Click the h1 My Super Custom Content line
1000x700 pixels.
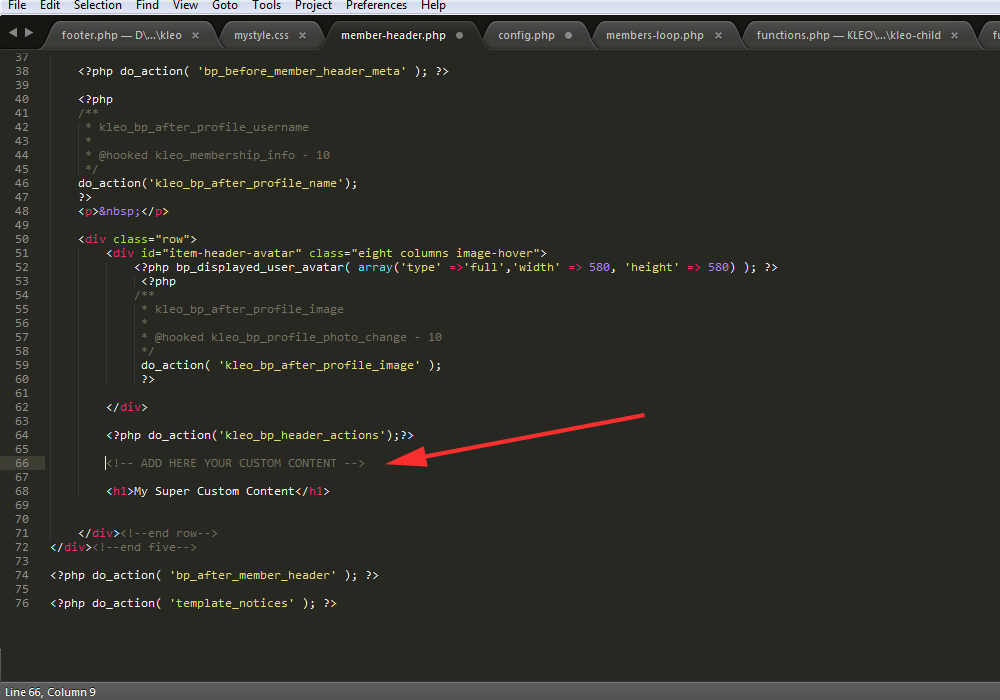[x=218, y=491]
